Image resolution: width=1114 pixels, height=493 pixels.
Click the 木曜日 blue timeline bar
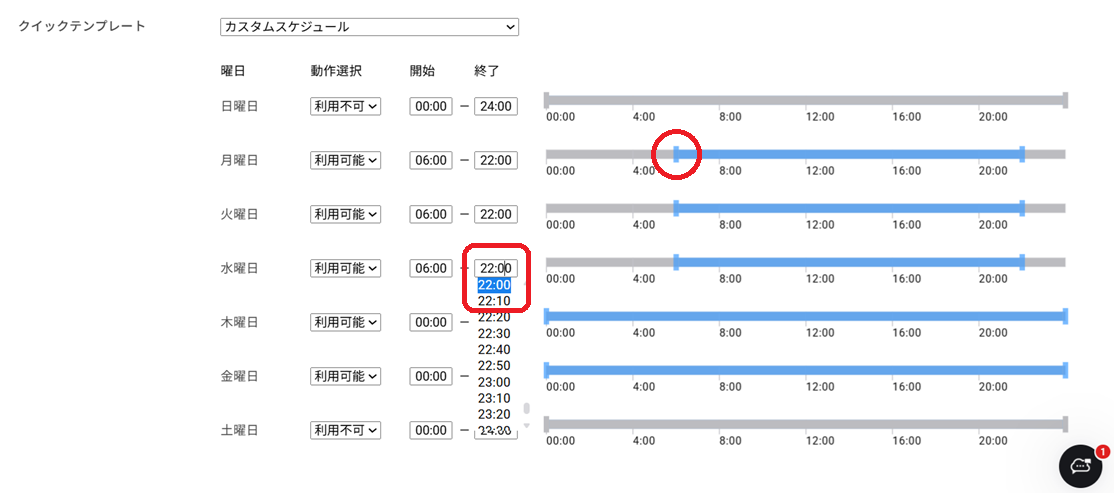(805, 316)
